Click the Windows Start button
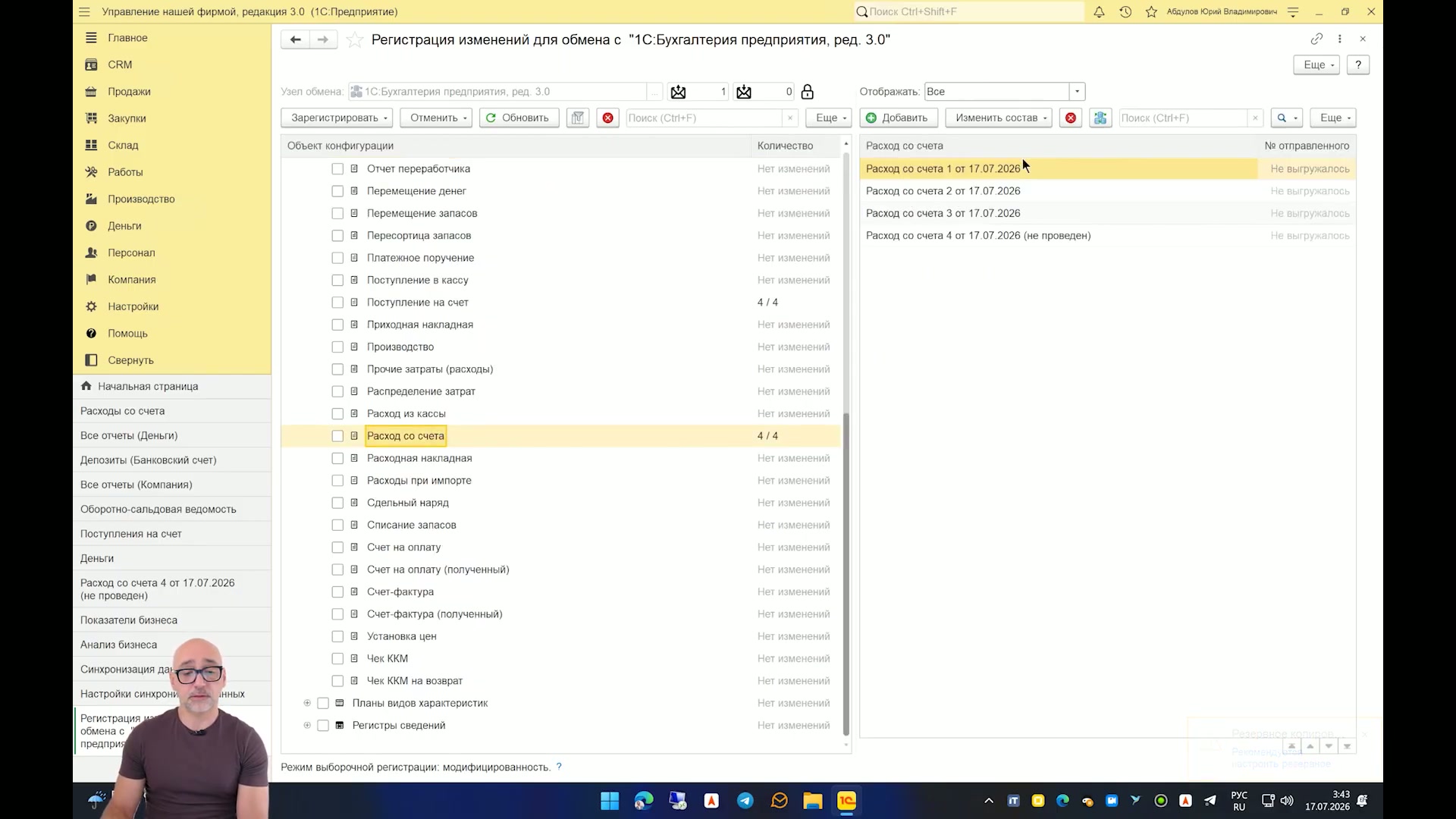This screenshot has height=819, width=1456. [610, 801]
